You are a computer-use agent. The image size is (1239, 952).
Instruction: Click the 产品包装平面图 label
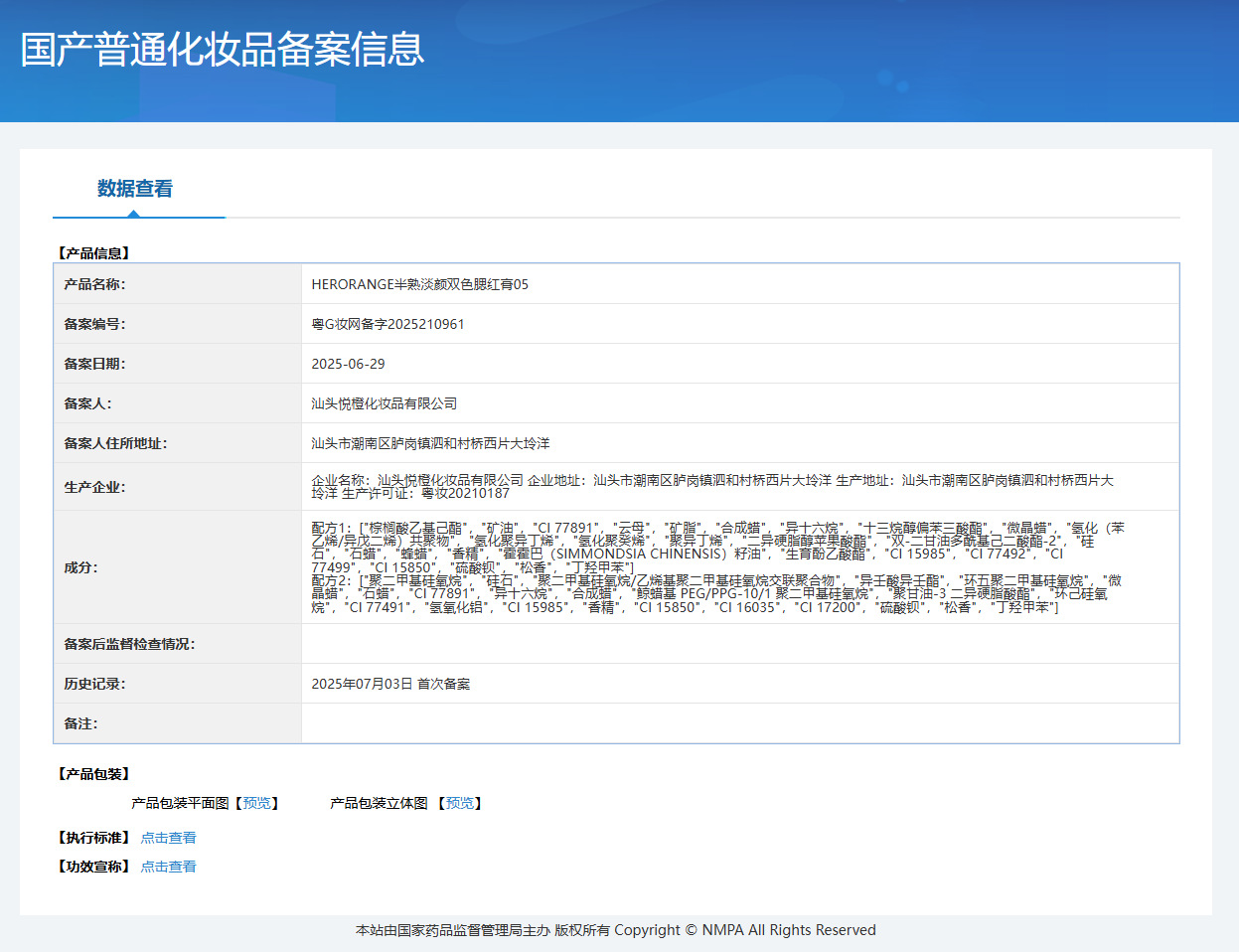180,803
